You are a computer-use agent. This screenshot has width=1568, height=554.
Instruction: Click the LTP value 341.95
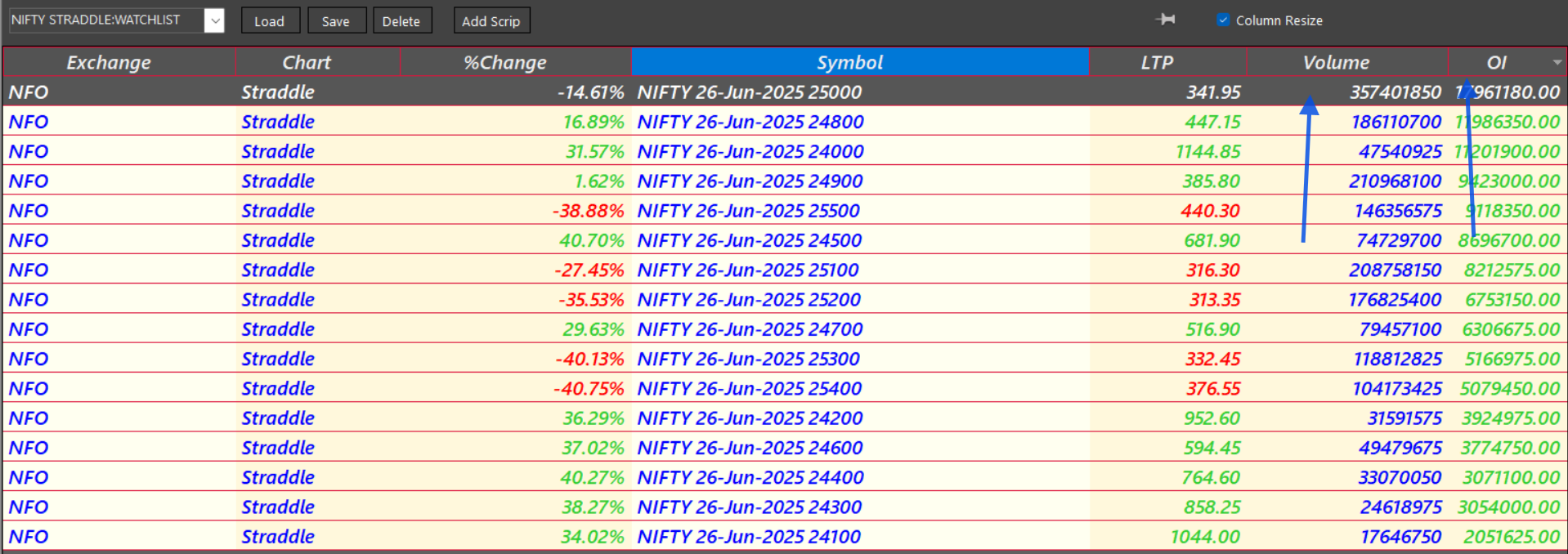[x=1213, y=92]
